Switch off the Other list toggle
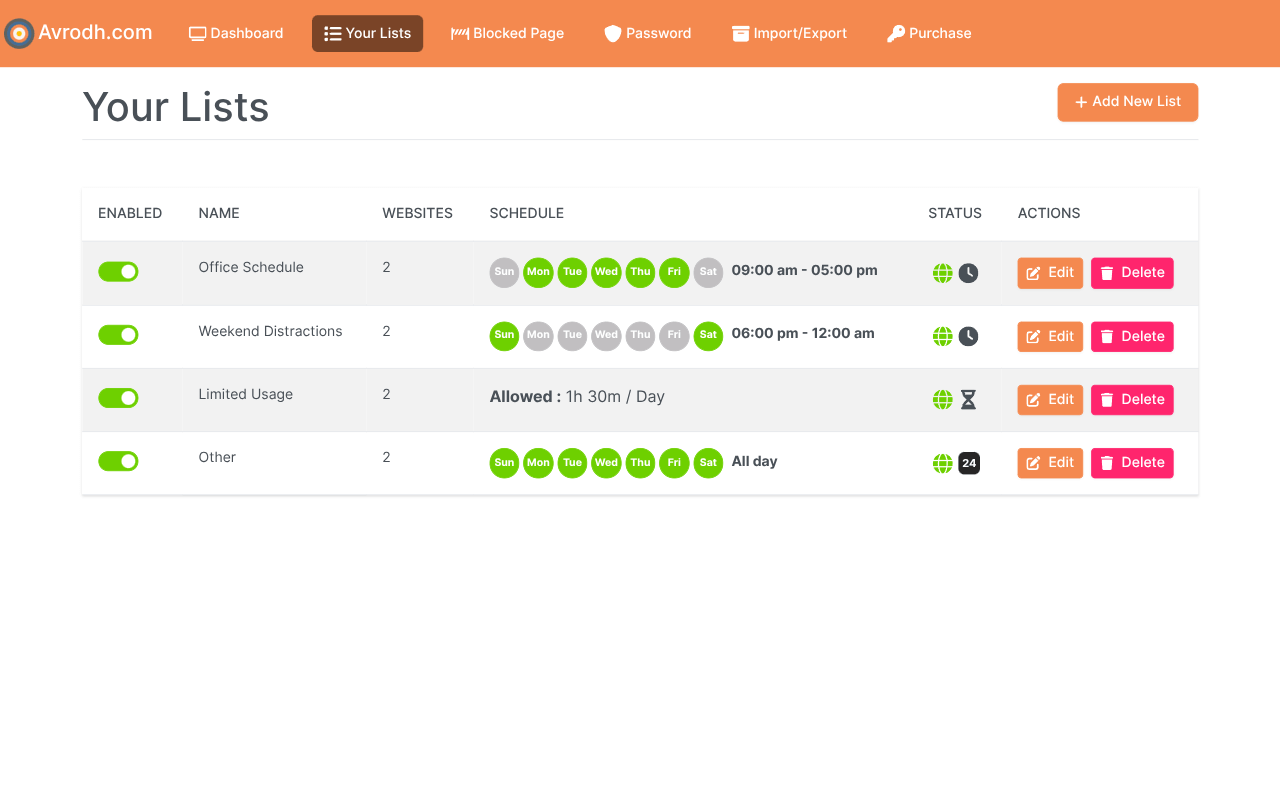The image size is (1280, 800). (x=118, y=461)
